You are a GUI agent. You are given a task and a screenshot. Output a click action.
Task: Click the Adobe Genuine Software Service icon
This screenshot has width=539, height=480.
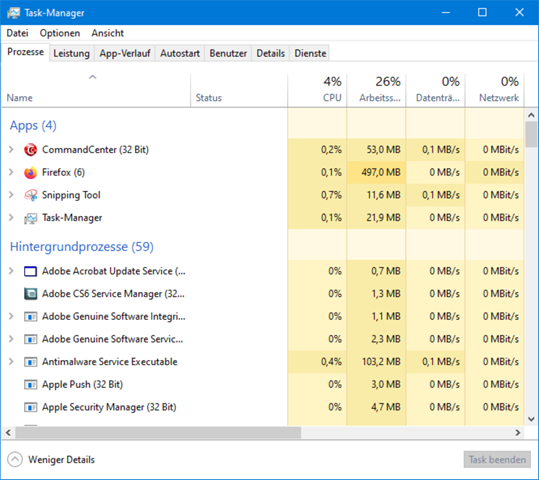(x=30, y=339)
